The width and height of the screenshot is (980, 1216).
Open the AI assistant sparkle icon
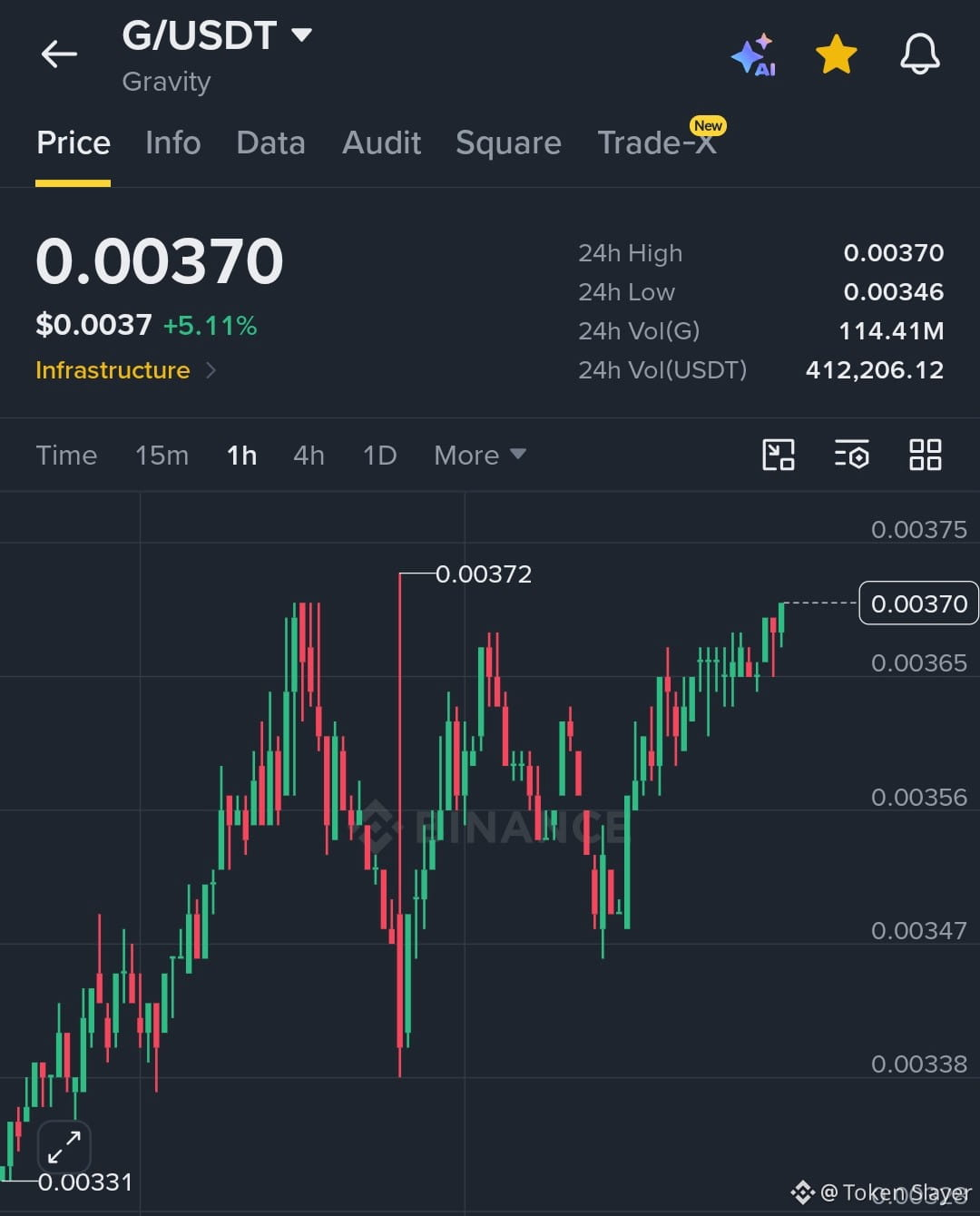(753, 55)
